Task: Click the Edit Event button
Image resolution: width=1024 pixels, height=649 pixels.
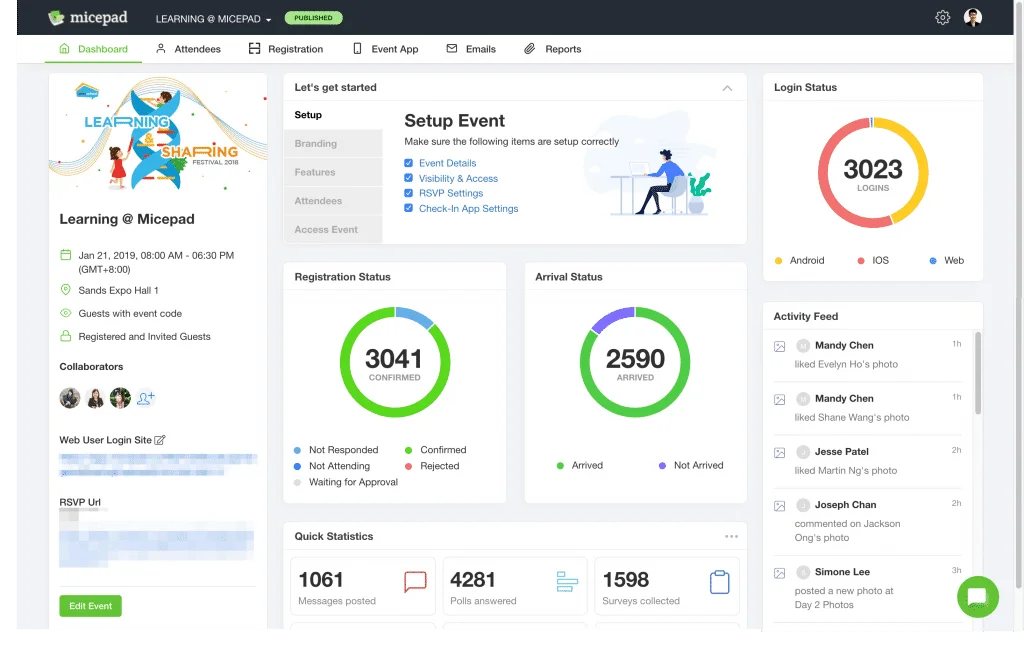Action: pos(90,605)
